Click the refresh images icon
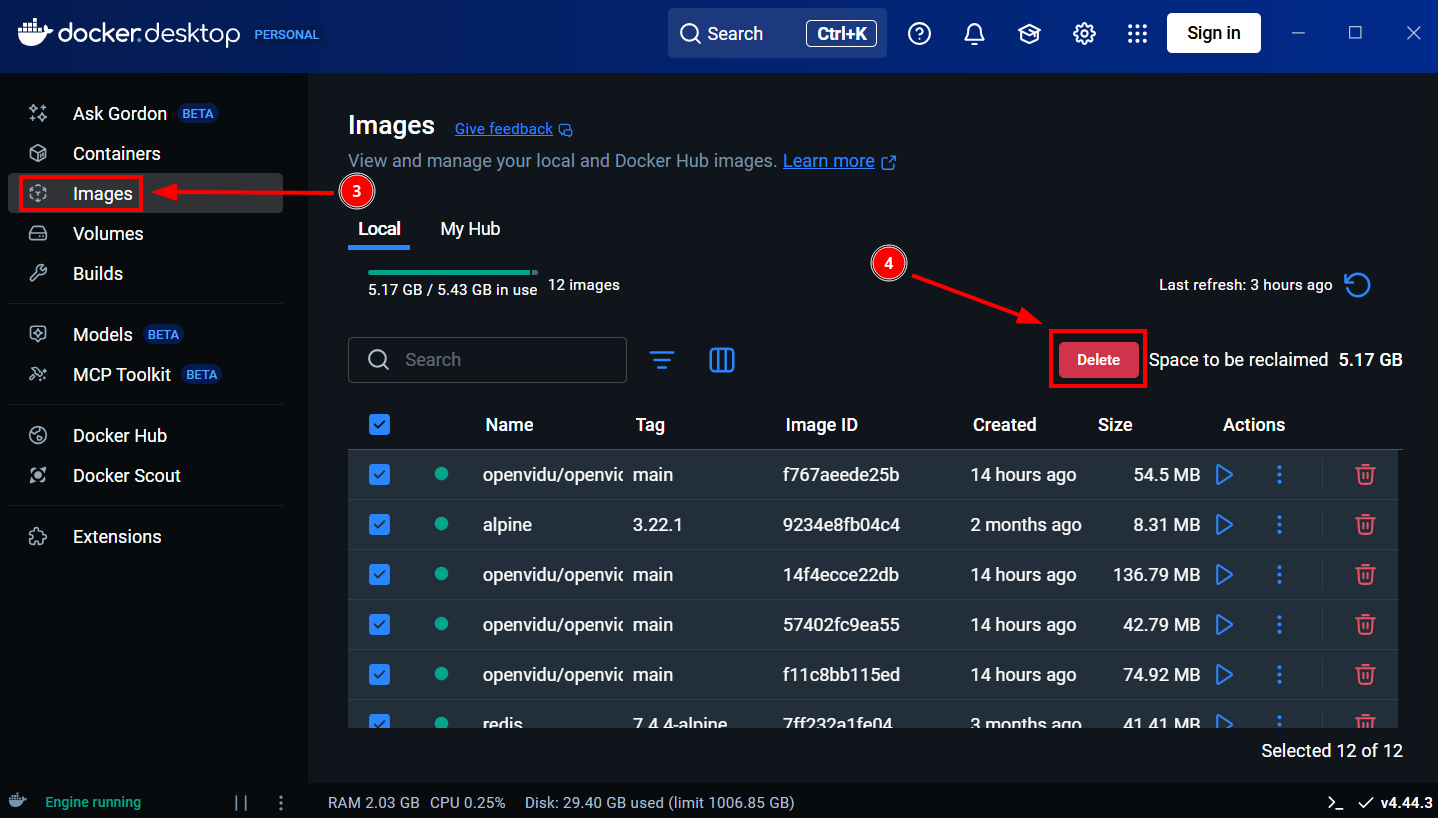Viewport: 1438px width, 818px height. pyautogui.click(x=1357, y=285)
